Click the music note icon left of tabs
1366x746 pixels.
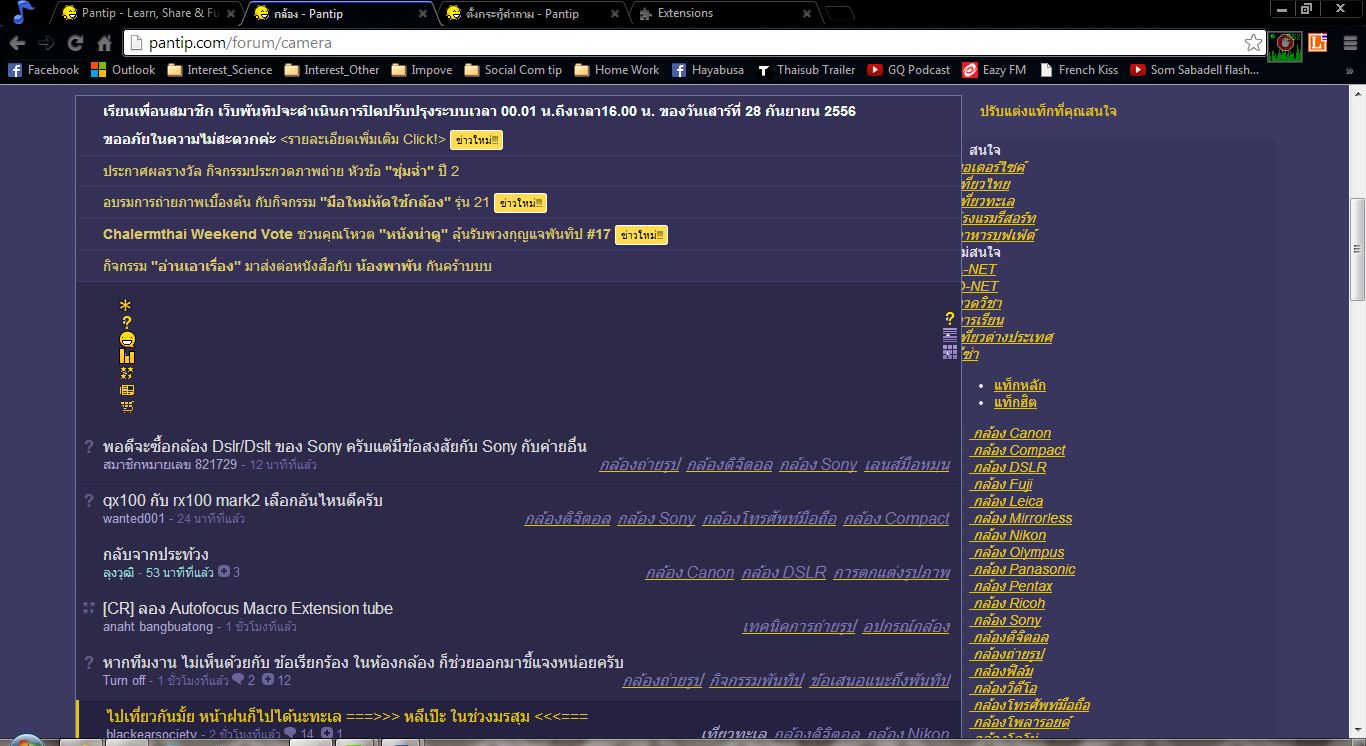coord(22,13)
